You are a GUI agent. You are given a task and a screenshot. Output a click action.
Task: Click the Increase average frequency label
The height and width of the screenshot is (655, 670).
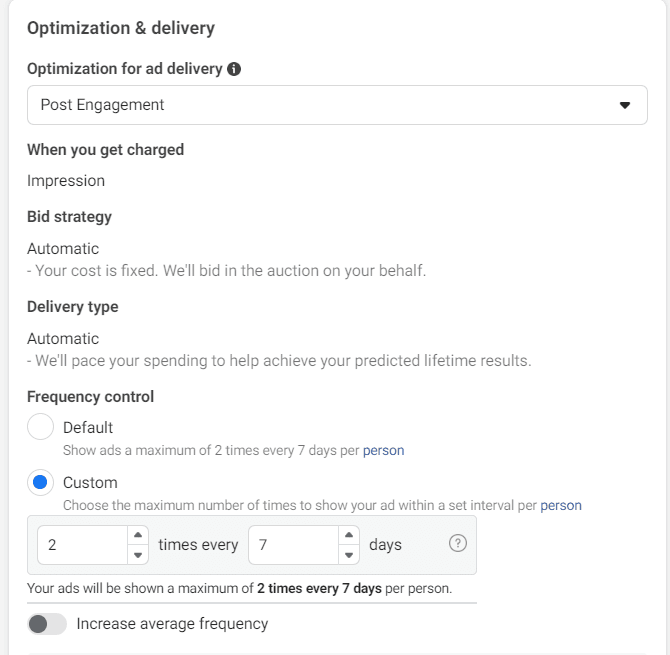click(172, 624)
